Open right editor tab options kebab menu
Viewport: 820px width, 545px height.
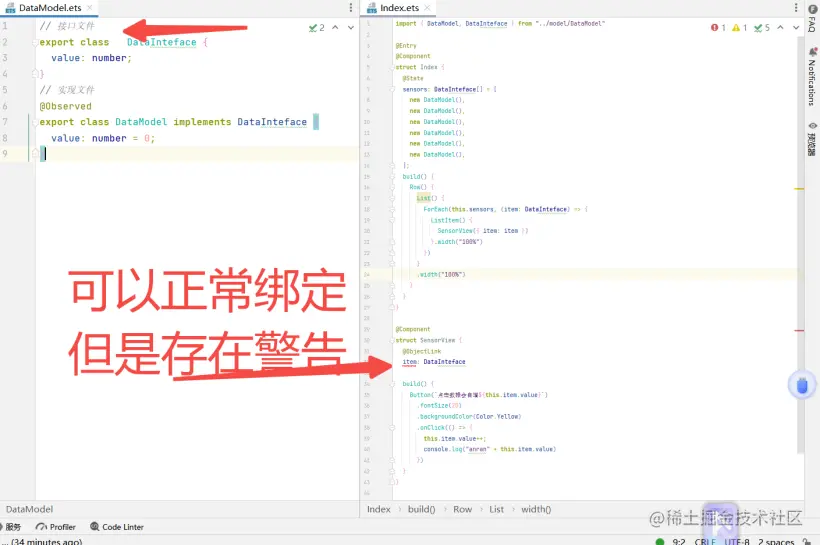[796, 8]
